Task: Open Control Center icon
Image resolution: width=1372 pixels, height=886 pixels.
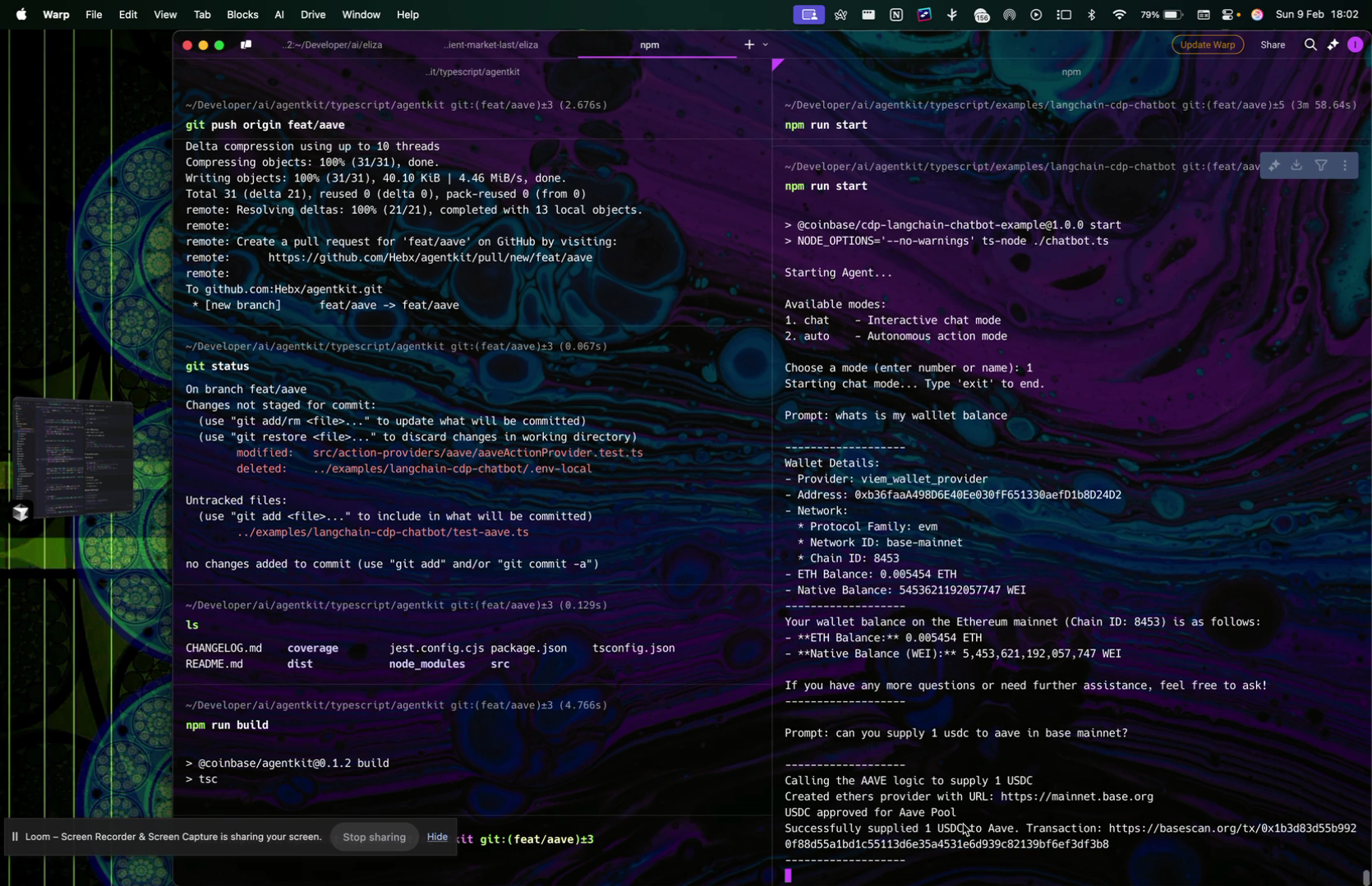Action: point(1230,14)
